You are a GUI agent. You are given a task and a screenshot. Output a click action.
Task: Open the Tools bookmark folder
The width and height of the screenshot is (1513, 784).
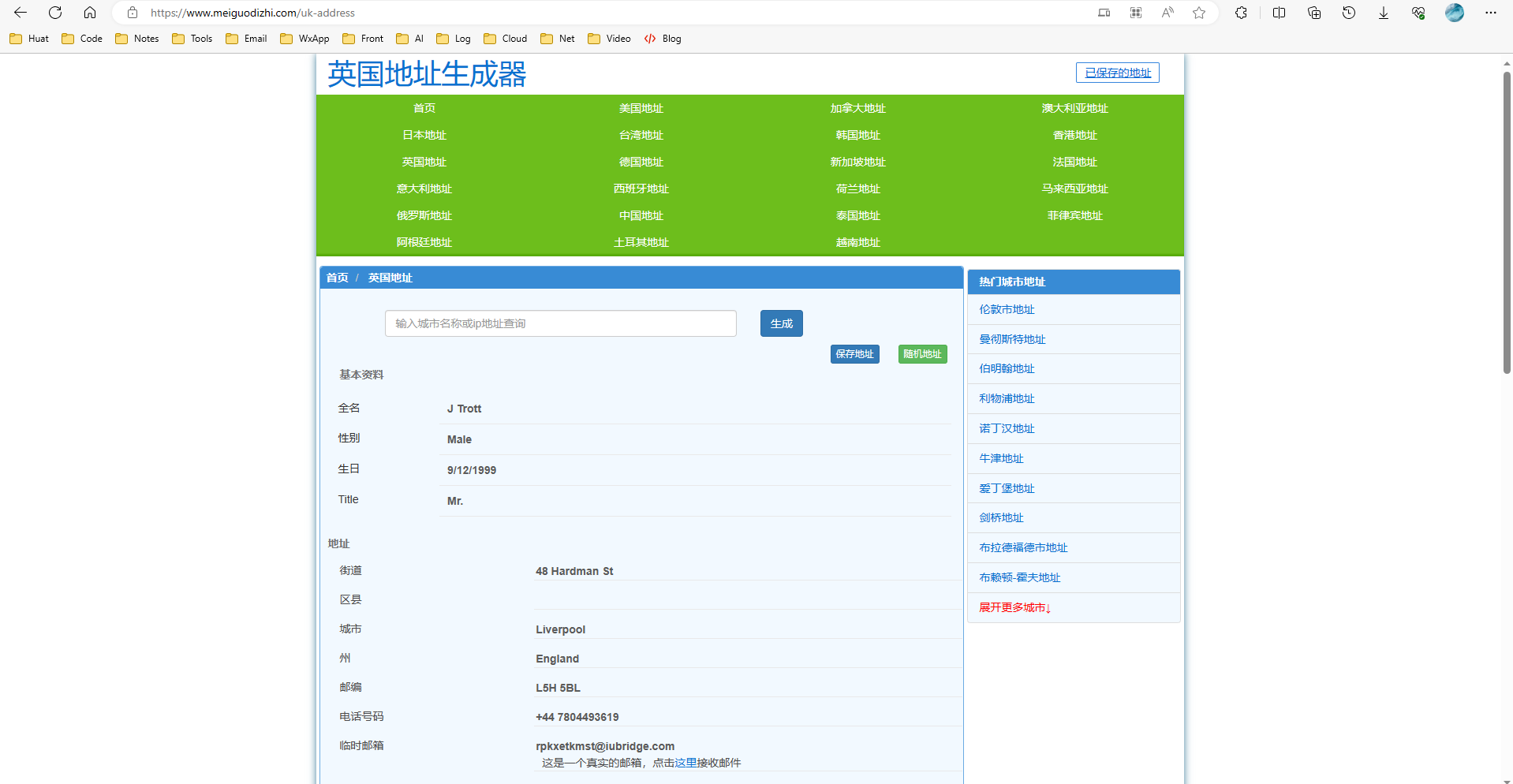click(x=192, y=39)
